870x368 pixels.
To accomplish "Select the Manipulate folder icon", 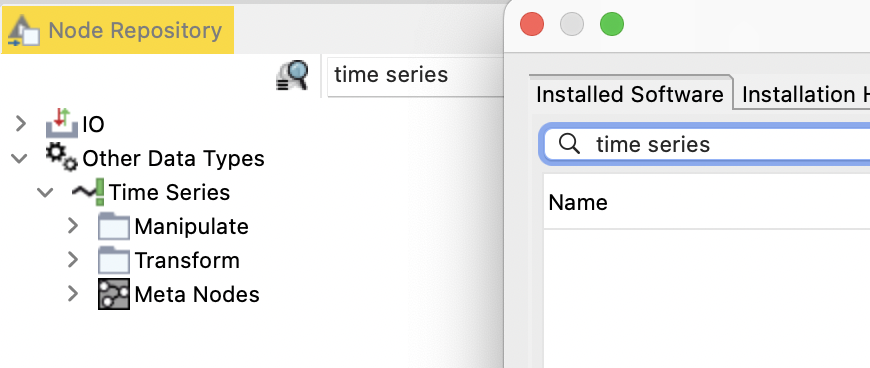I will [x=114, y=226].
